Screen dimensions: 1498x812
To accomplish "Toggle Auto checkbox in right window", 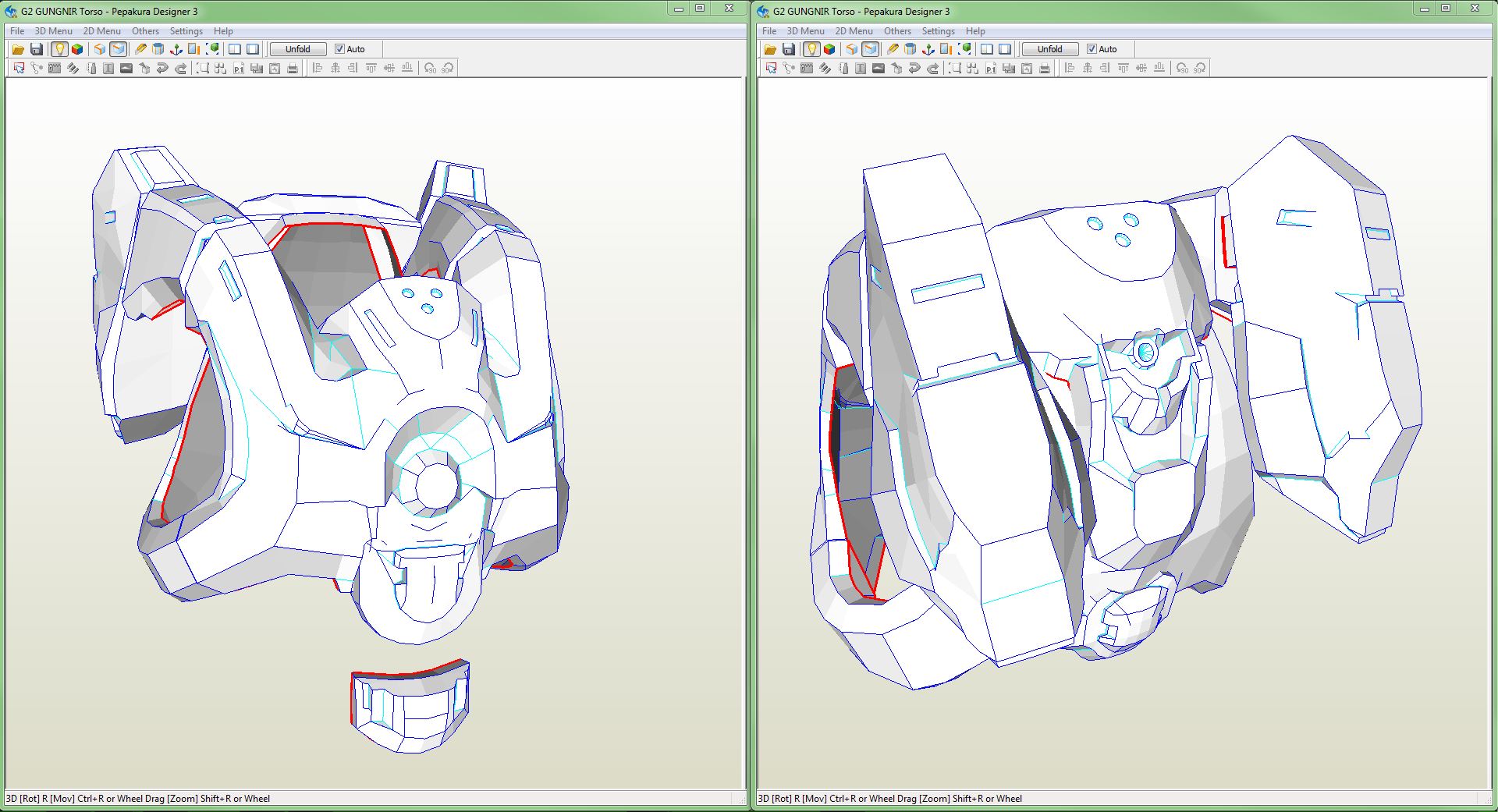I will click(1092, 49).
